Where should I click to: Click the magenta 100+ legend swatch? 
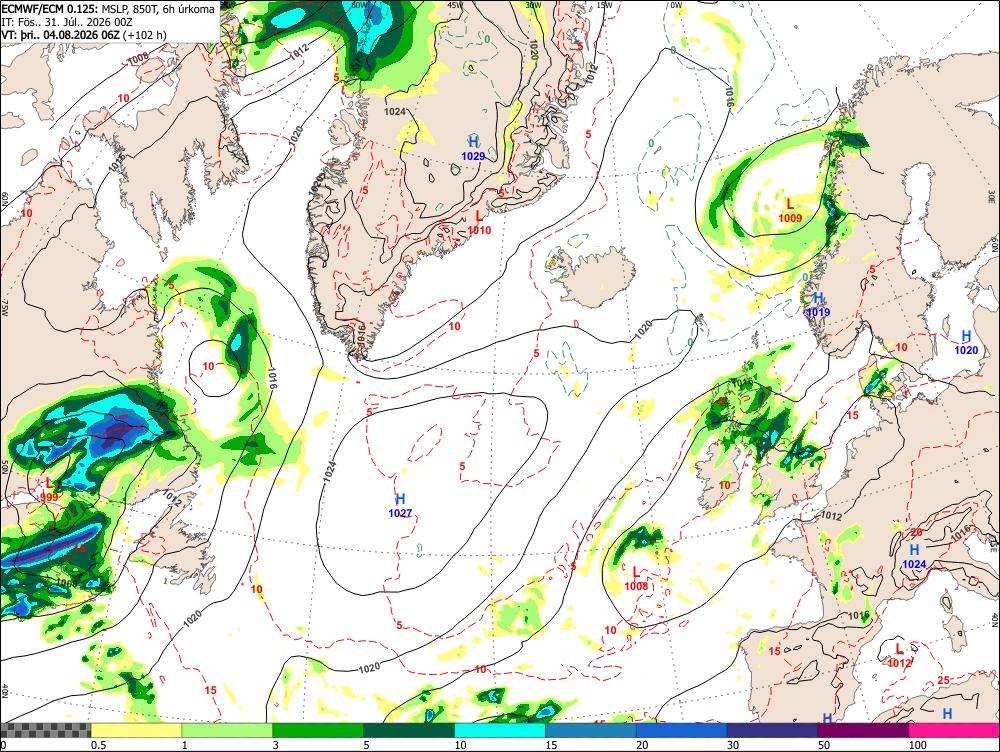pyautogui.click(x=954, y=730)
